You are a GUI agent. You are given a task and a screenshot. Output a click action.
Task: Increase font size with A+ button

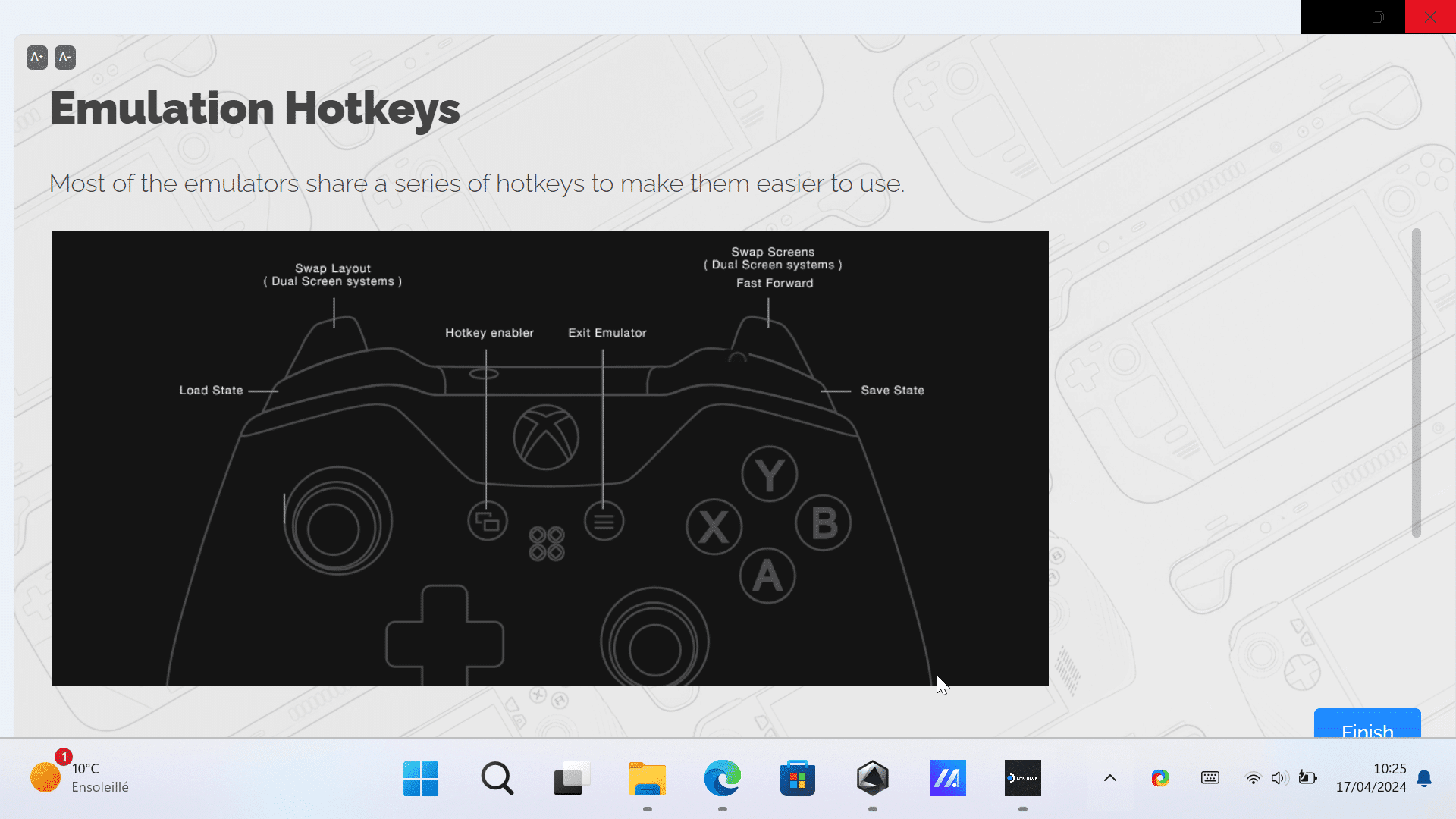[x=37, y=58]
